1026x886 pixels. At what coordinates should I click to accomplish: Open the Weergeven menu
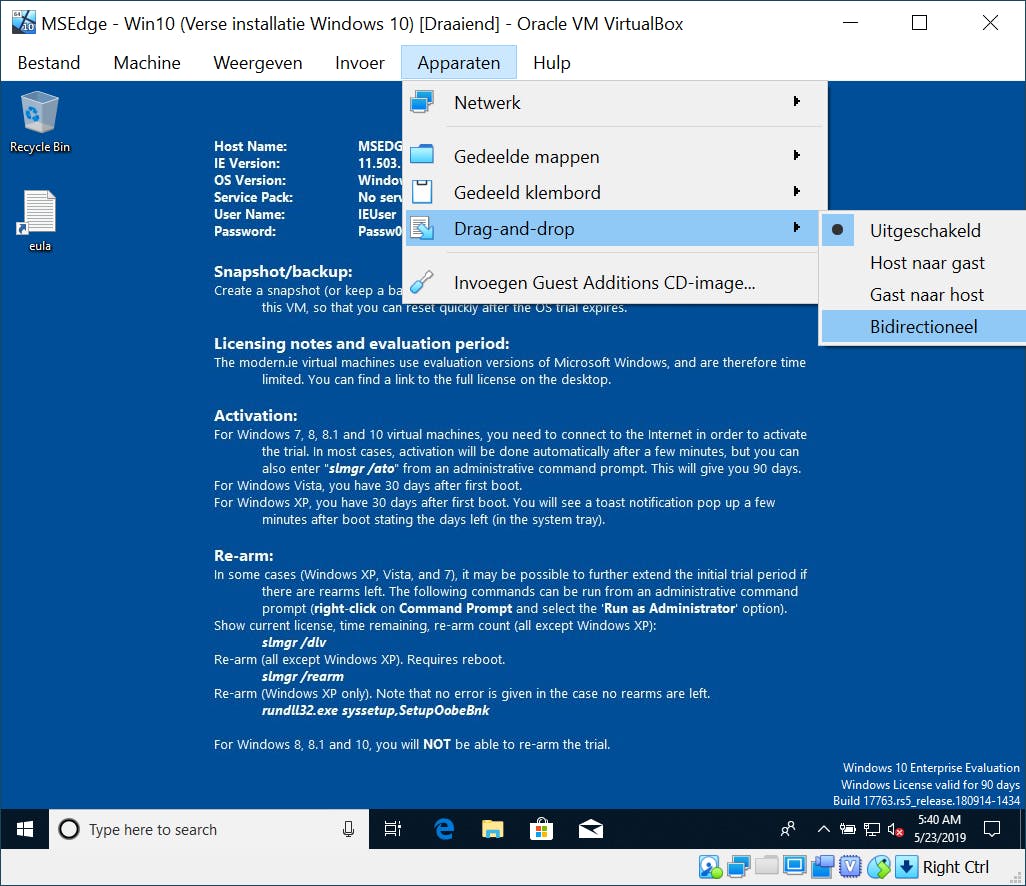tap(258, 63)
